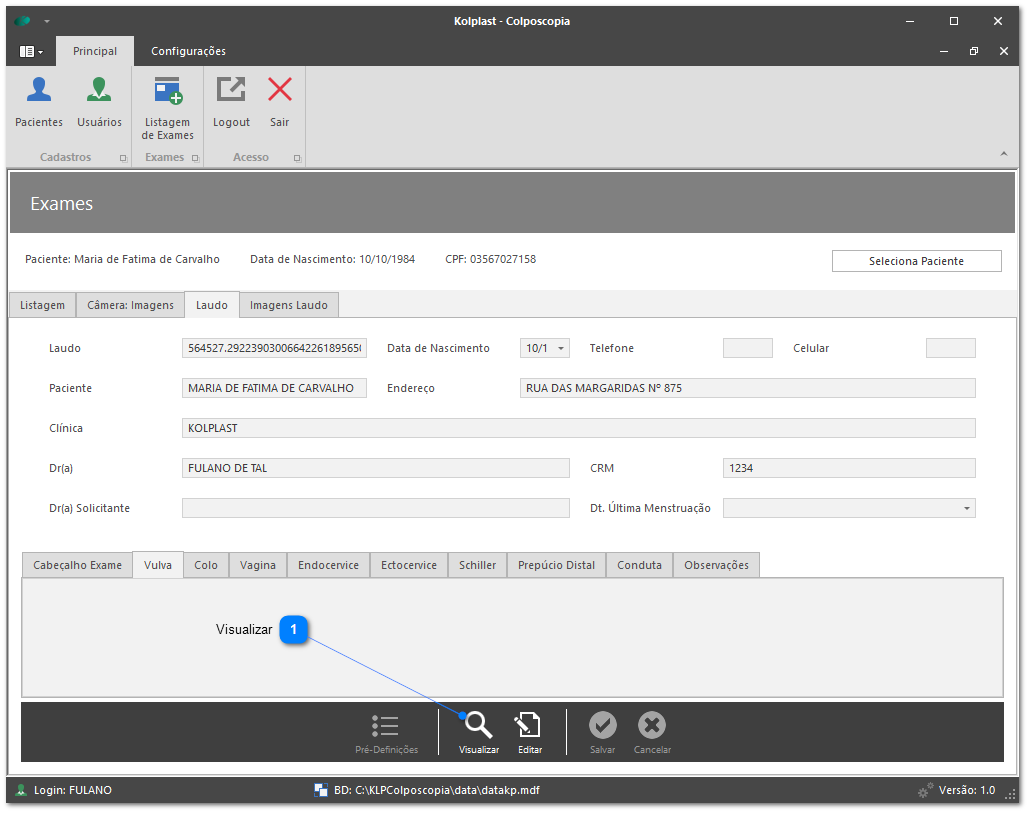Open the Colo sub-tab
This screenshot has width=1029, height=813.
tap(206, 565)
